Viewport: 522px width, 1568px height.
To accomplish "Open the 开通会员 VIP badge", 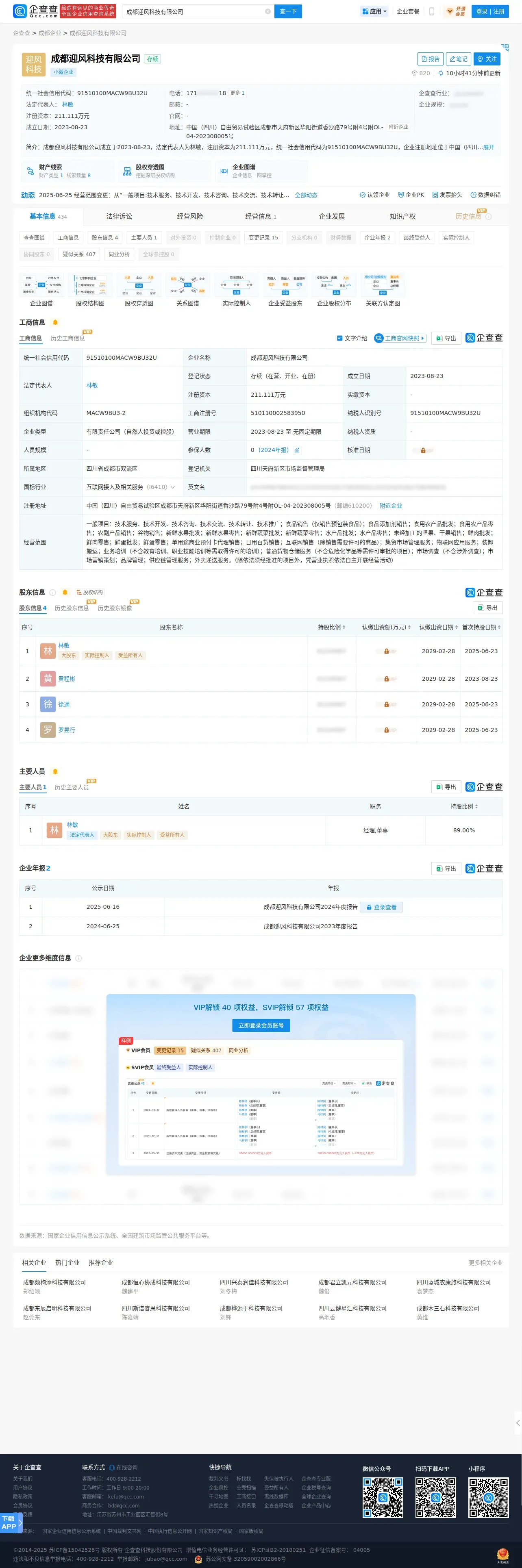I will point(456,11).
